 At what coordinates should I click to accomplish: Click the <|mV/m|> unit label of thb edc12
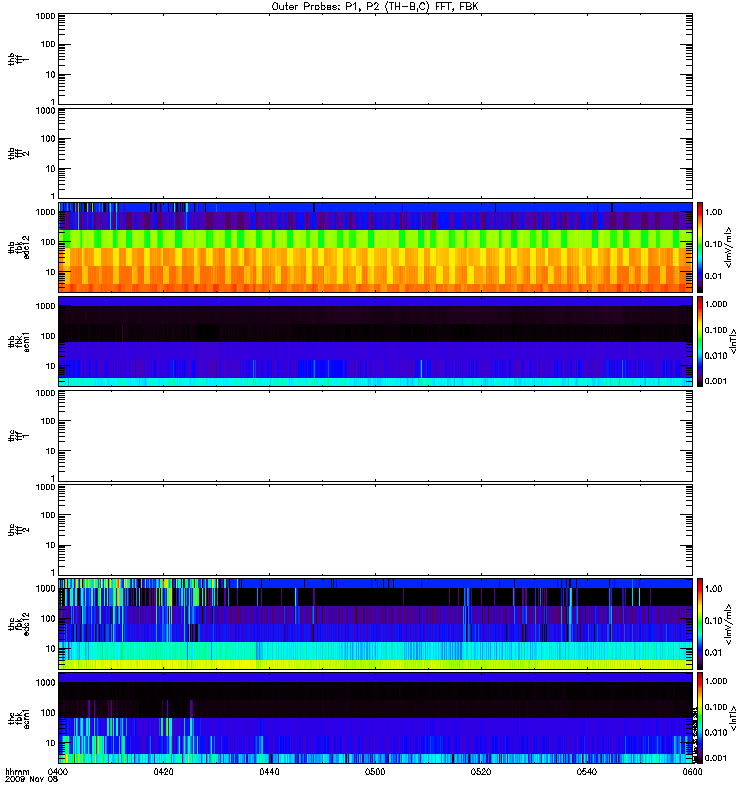click(x=729, y=247)
